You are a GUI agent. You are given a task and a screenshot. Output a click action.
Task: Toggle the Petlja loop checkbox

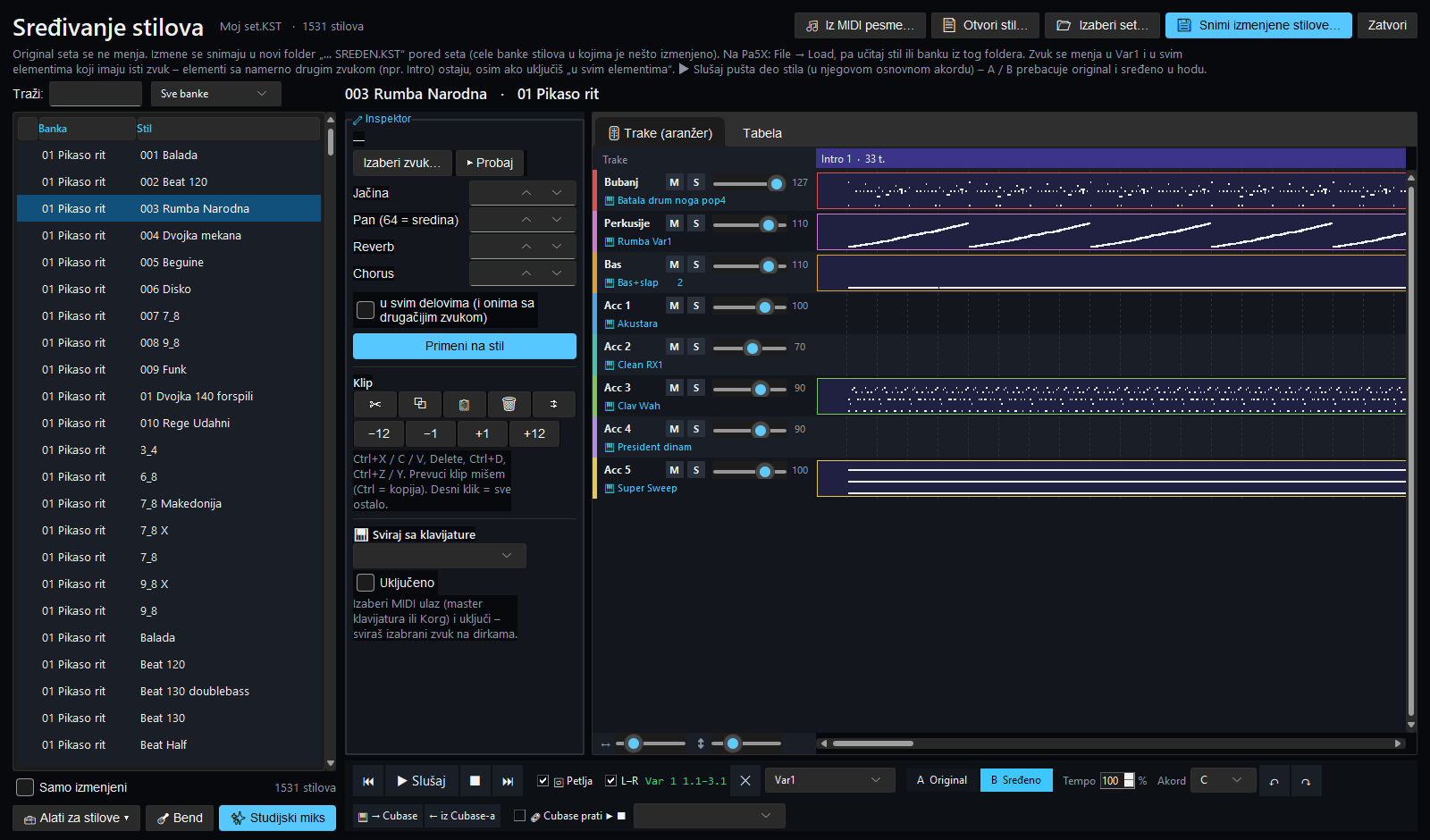543,781
